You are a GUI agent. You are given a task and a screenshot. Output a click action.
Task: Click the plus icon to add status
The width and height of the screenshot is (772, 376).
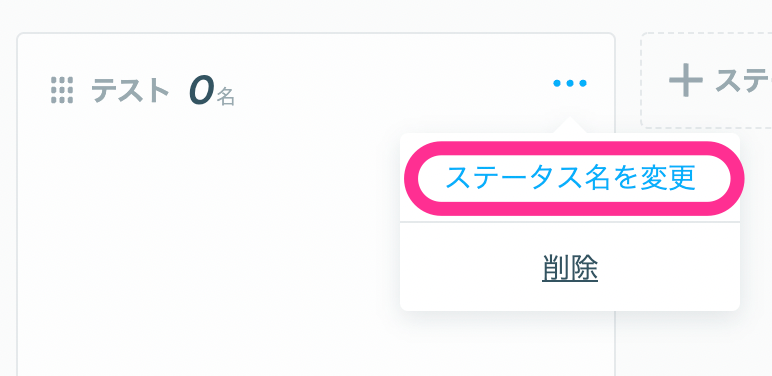click(685, 81)
